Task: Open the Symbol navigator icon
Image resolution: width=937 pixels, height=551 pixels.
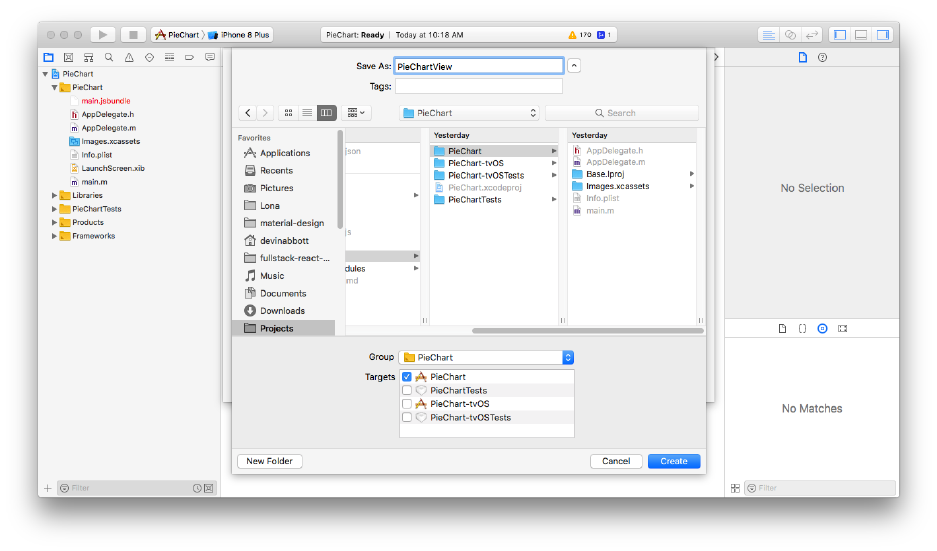Action: [88, 57]
